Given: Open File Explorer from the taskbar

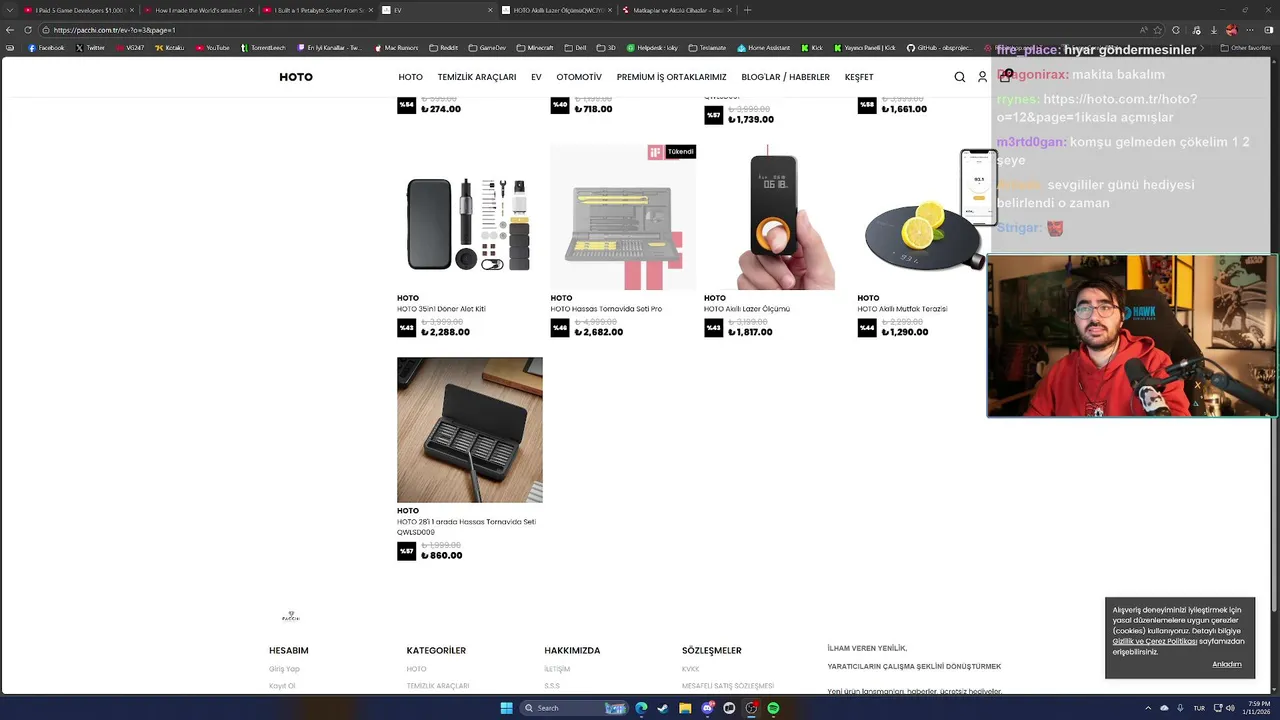Looking at the screenshot, I should point(685,708).
